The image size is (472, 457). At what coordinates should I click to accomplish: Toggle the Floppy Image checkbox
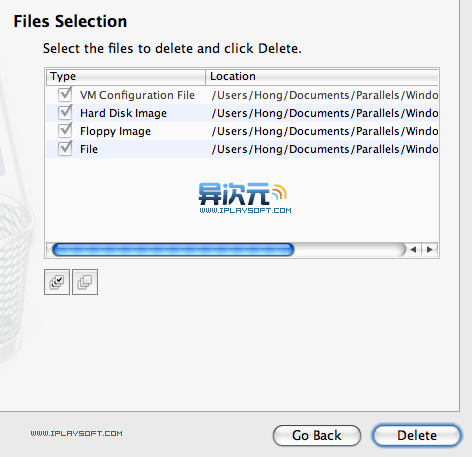pos(65,131)
